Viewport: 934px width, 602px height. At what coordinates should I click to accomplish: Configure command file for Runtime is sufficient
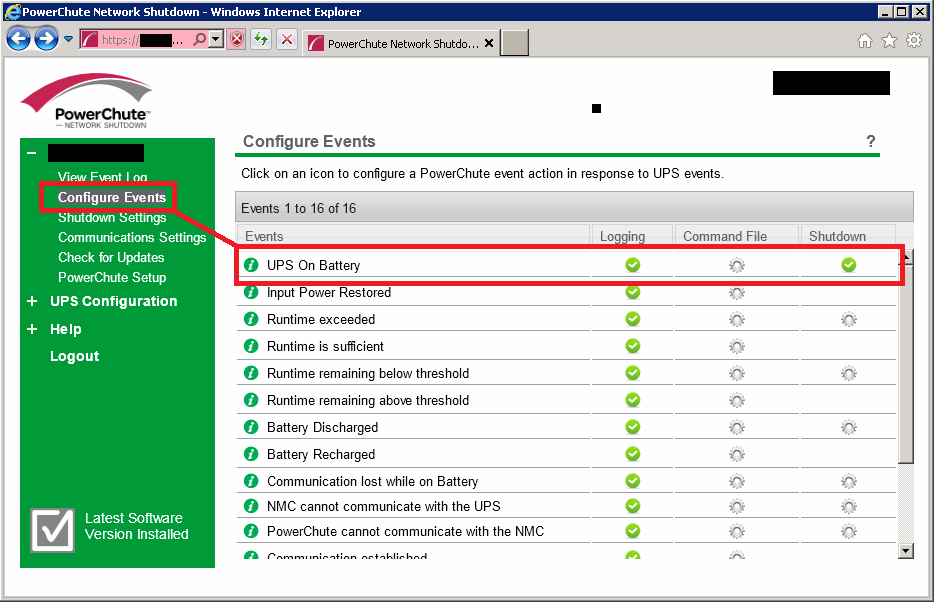point(737,347)
